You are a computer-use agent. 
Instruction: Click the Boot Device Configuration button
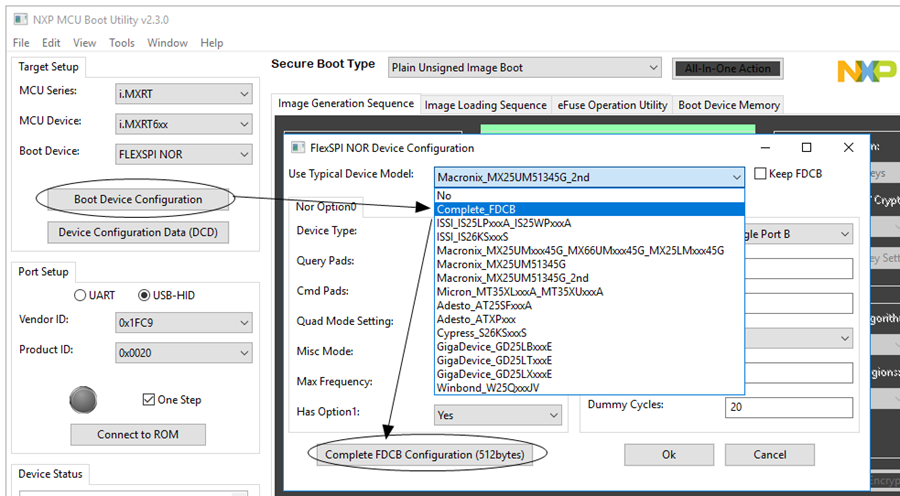tap(138, 199)
